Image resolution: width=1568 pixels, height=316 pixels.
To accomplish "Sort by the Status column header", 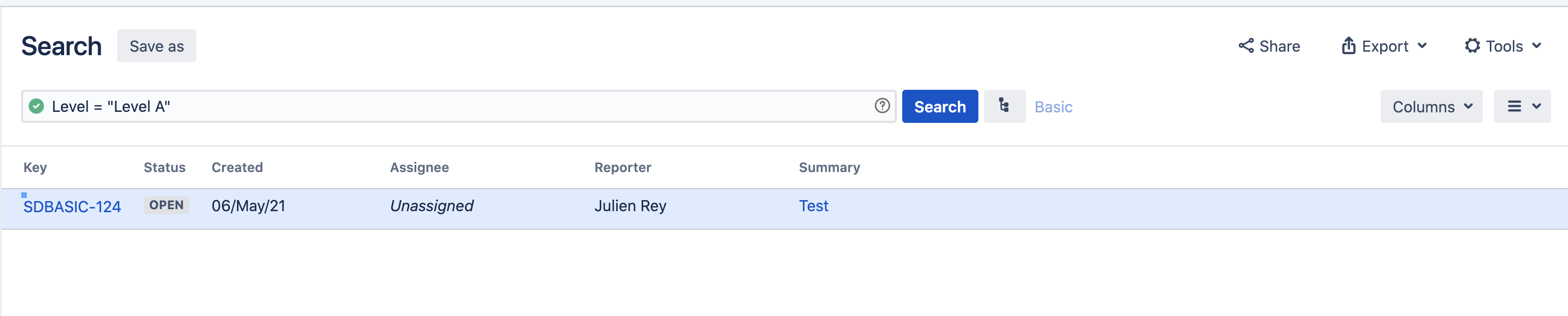I will (x=164, y=167).
